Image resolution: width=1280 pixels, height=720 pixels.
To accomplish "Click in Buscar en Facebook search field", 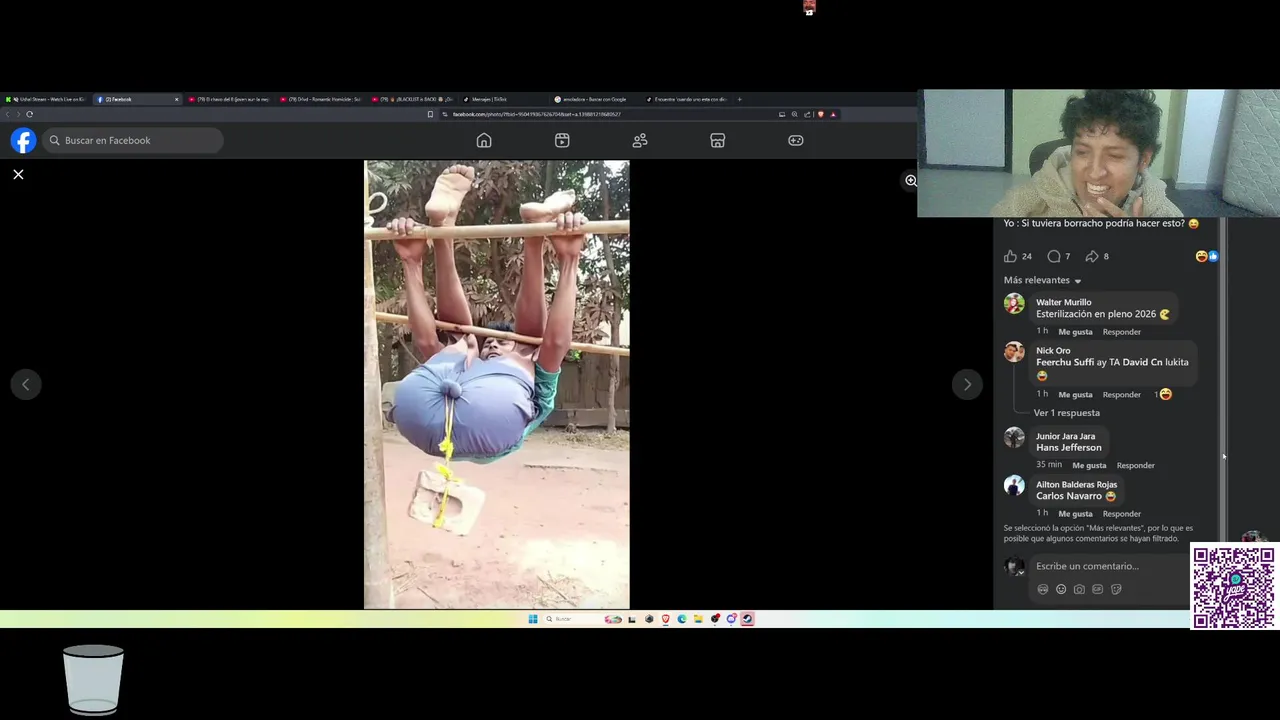I will pos(132,140).
